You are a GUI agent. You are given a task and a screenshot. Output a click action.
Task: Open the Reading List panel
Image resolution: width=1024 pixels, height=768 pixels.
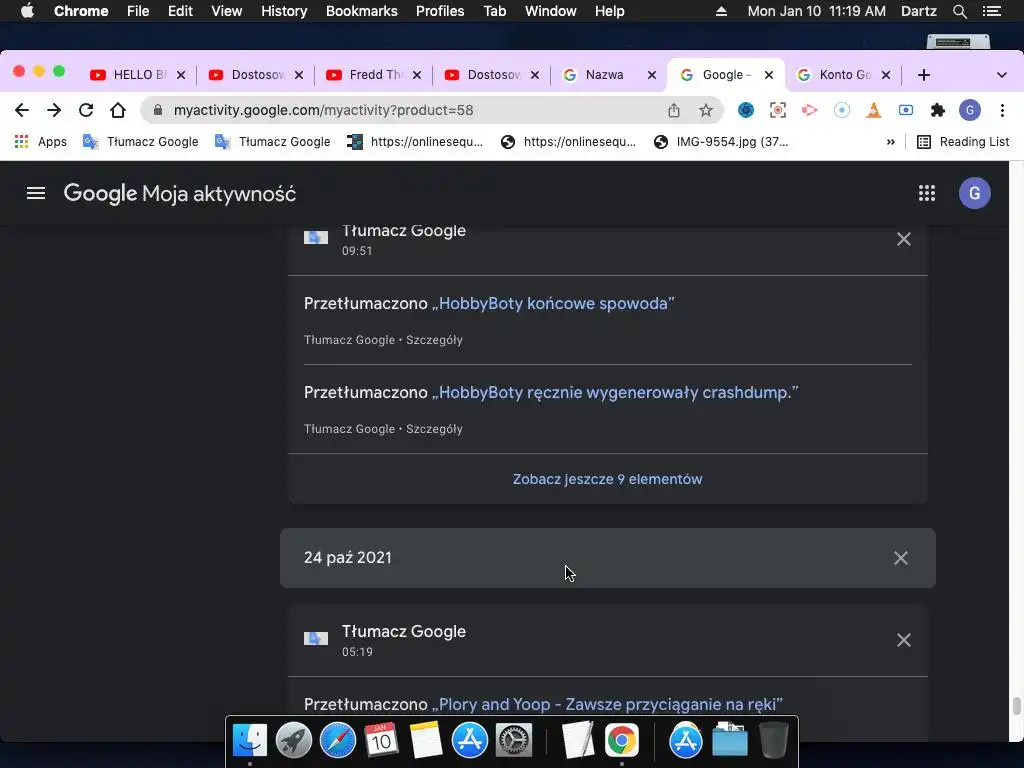[x=963, y=142]
